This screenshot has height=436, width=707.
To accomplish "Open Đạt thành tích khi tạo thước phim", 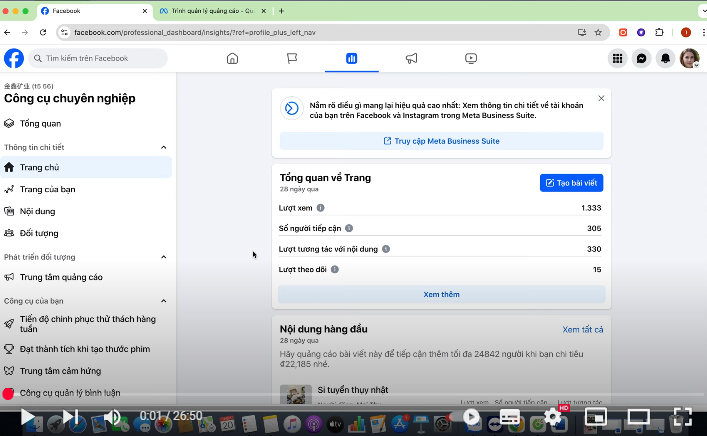I will pyautogui.click(x=86, y=349).
